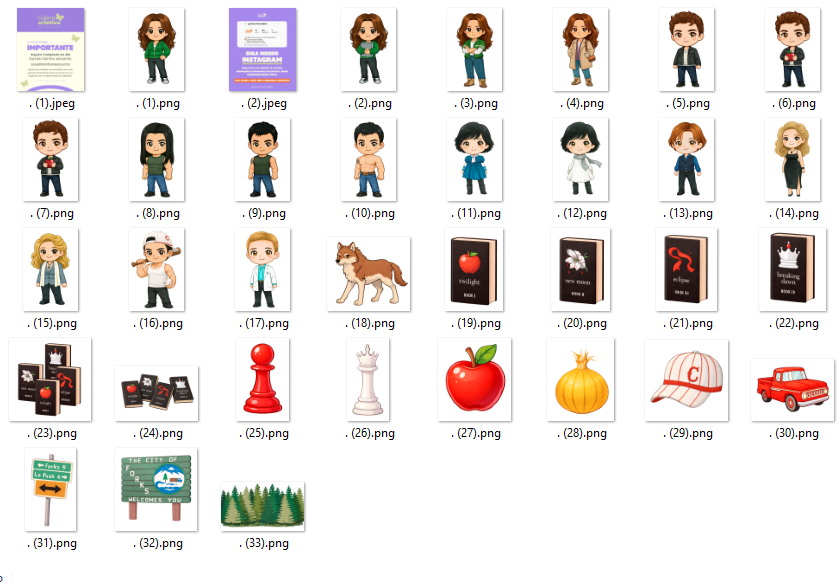840x588 pixels.
Task: Select shirtless boy thumbnail (10).png
Action: click(x=369, y=160)
